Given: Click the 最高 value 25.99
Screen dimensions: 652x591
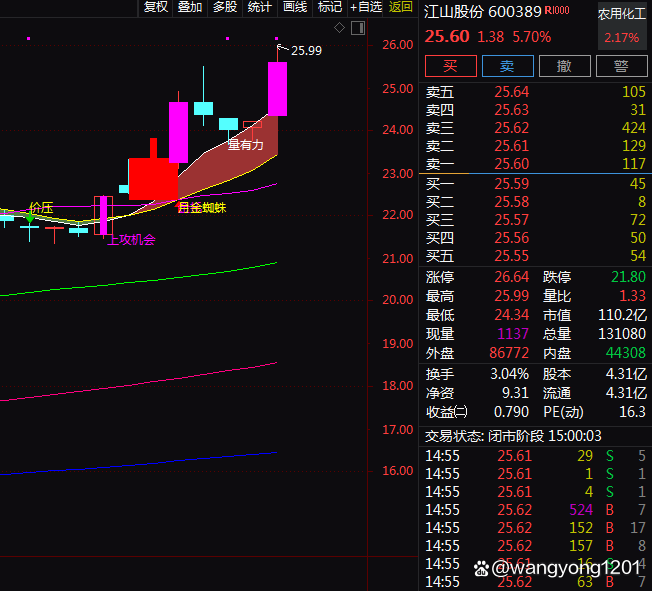Looking at the screenshot, I should [x=511, y=296].
